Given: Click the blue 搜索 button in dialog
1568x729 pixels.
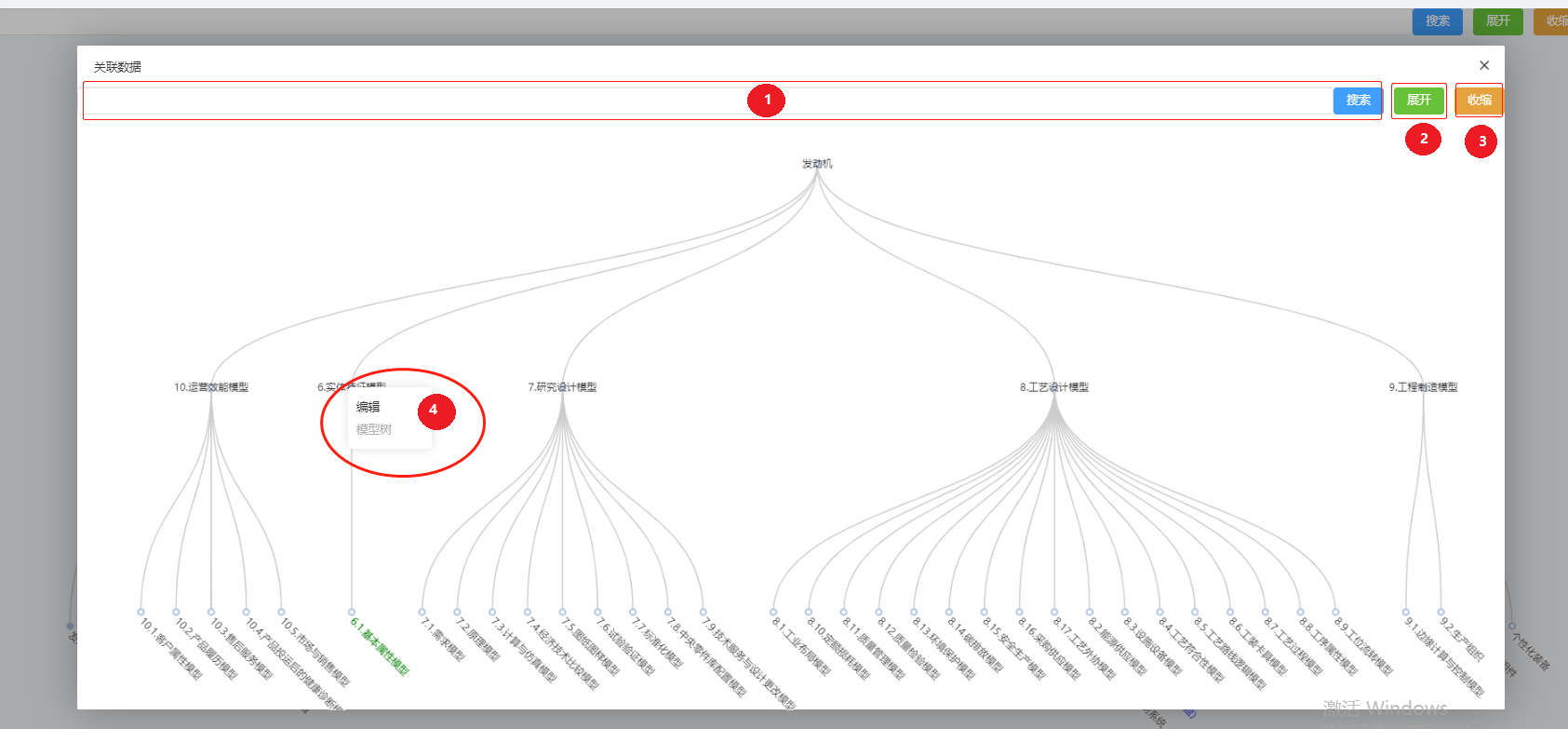Looking at the screenshot, I should 1357,101.
